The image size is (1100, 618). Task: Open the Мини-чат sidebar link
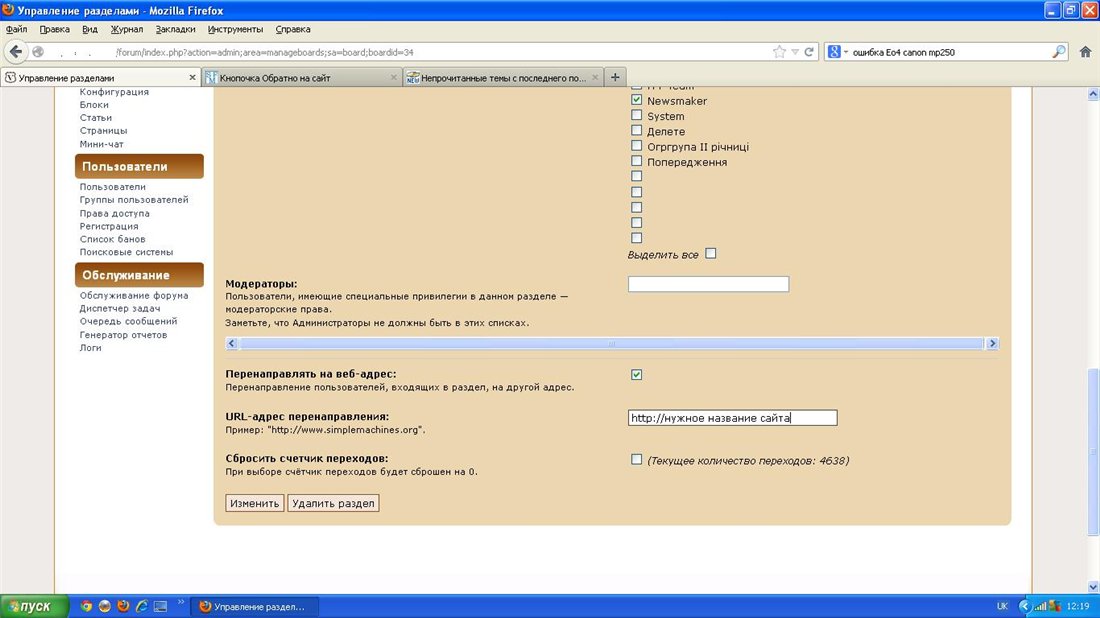pos(101,144)
